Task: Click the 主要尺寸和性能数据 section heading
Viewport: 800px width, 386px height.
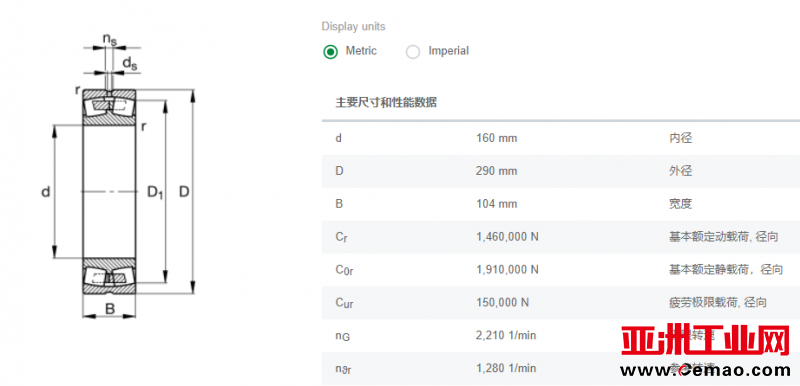Action: [x=386, y=102]
